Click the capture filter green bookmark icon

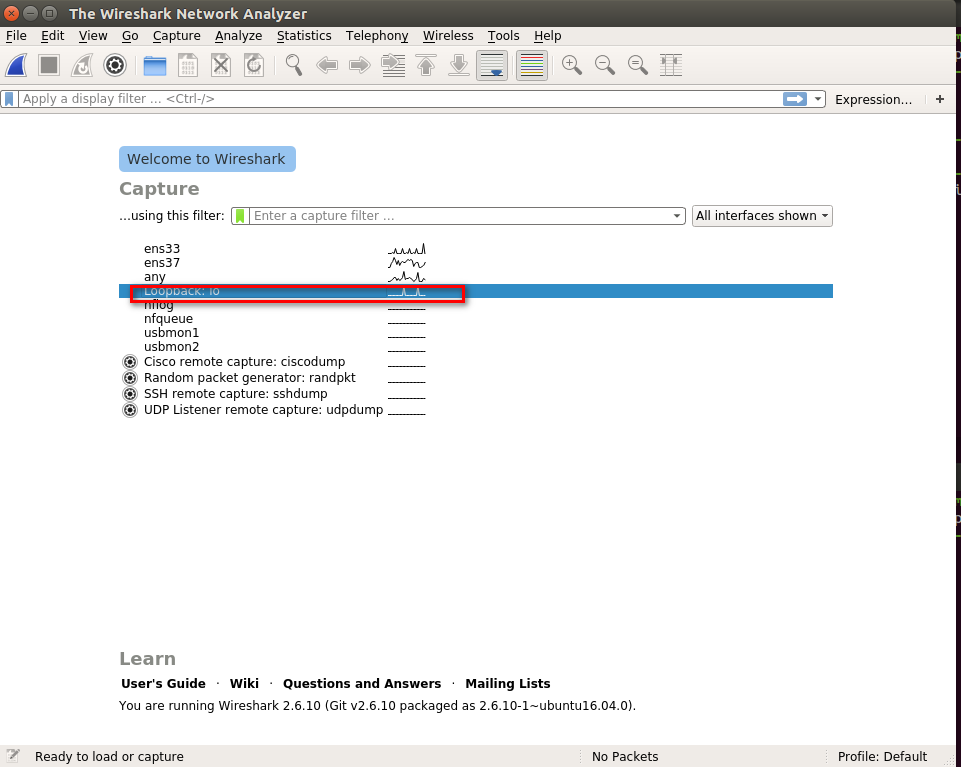240,216
